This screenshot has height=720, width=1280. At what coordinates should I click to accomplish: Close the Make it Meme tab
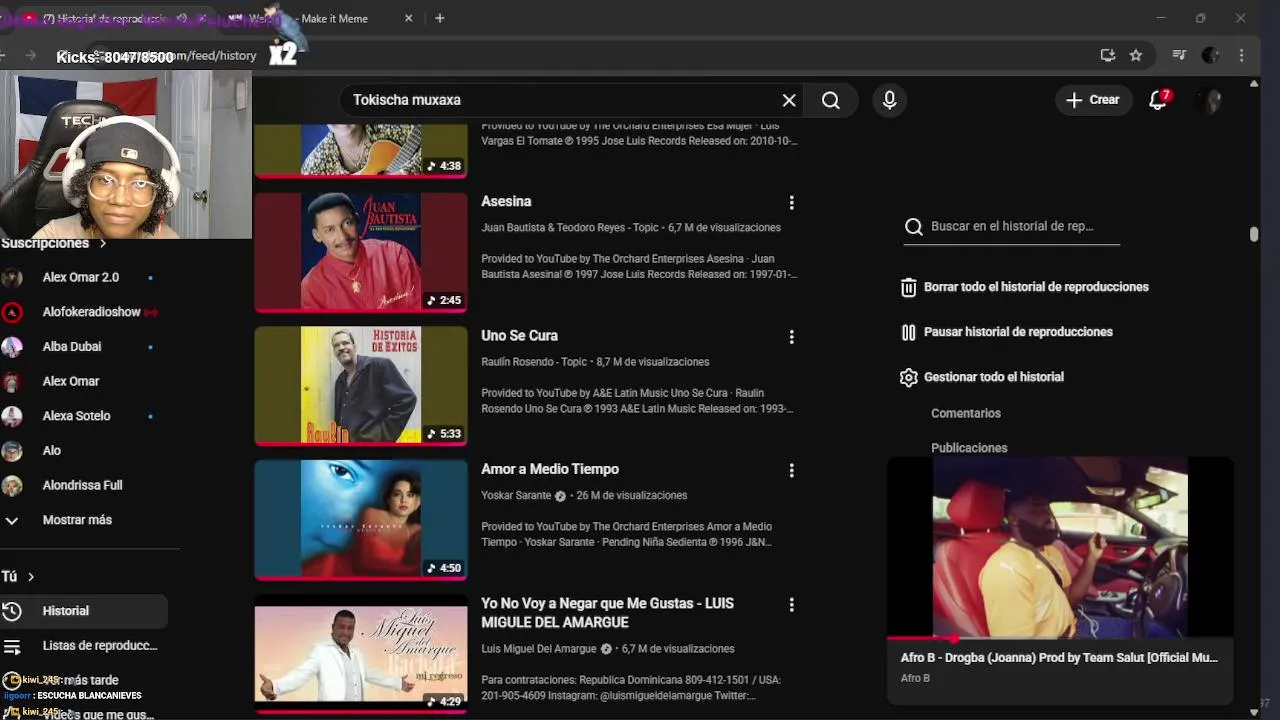408,18
